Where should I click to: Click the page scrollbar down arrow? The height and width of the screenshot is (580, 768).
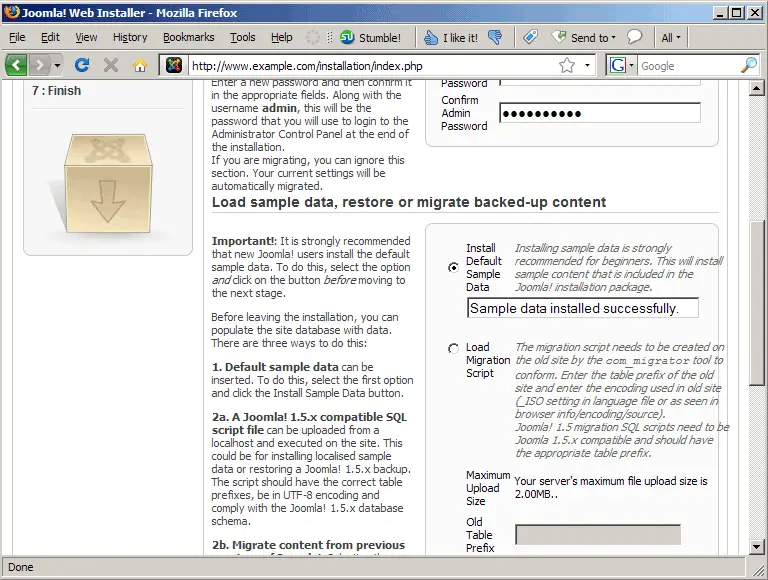tap(757, 547)
